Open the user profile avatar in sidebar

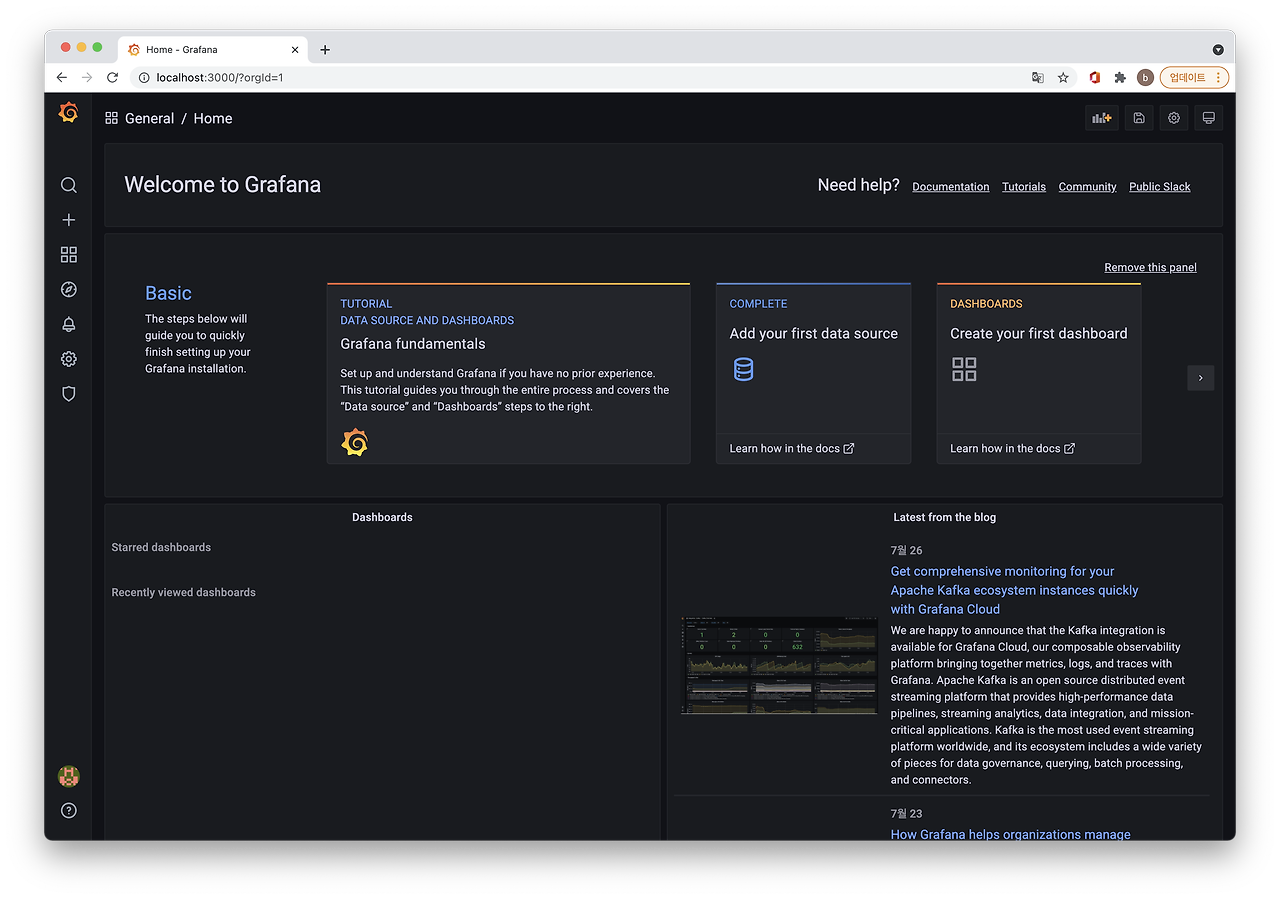(x=68, y=776)
